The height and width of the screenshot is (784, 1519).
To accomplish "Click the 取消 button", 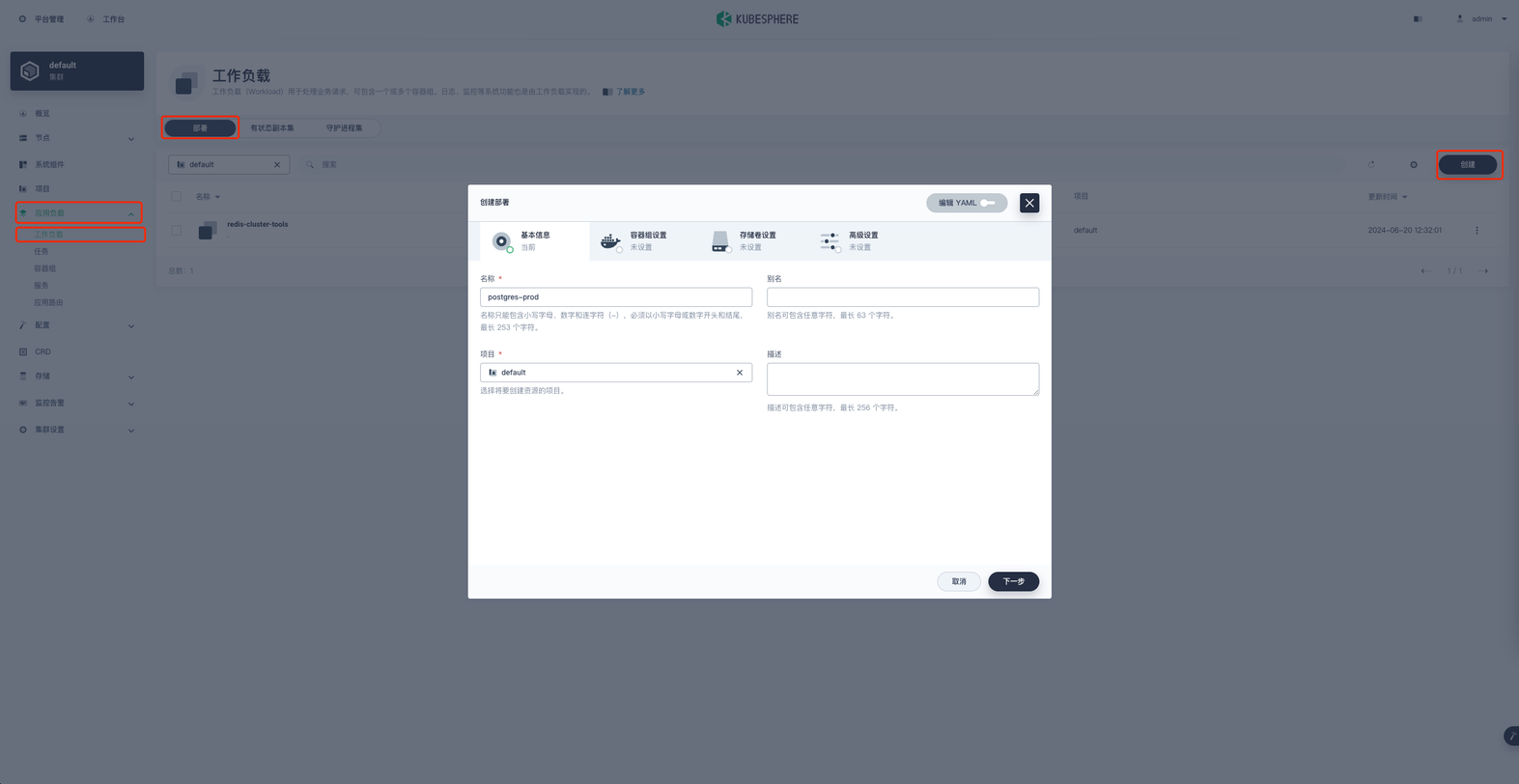I will [x=959, y=581].
